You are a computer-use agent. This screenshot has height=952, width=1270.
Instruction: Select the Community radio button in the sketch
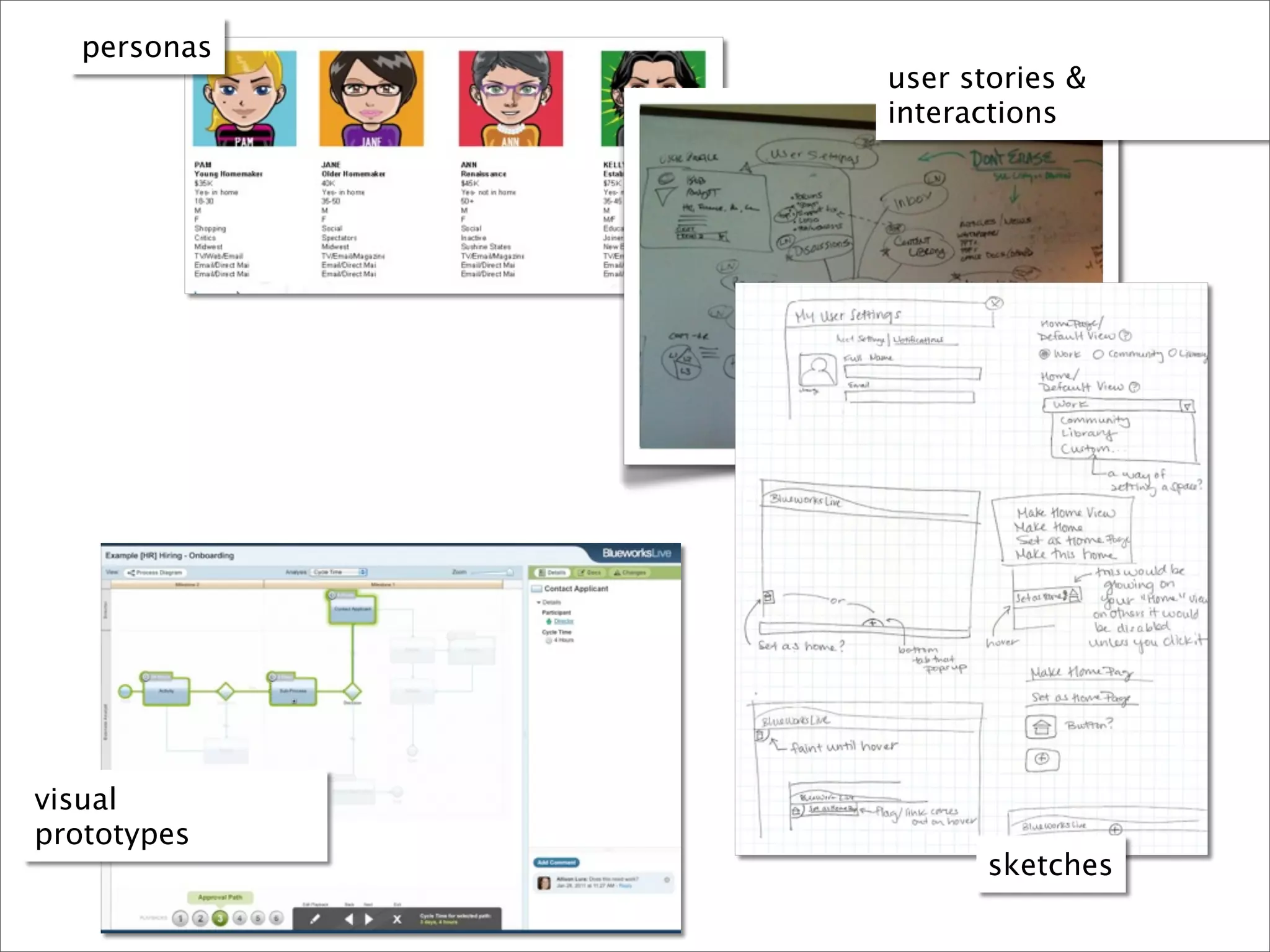pos(1098,355)
